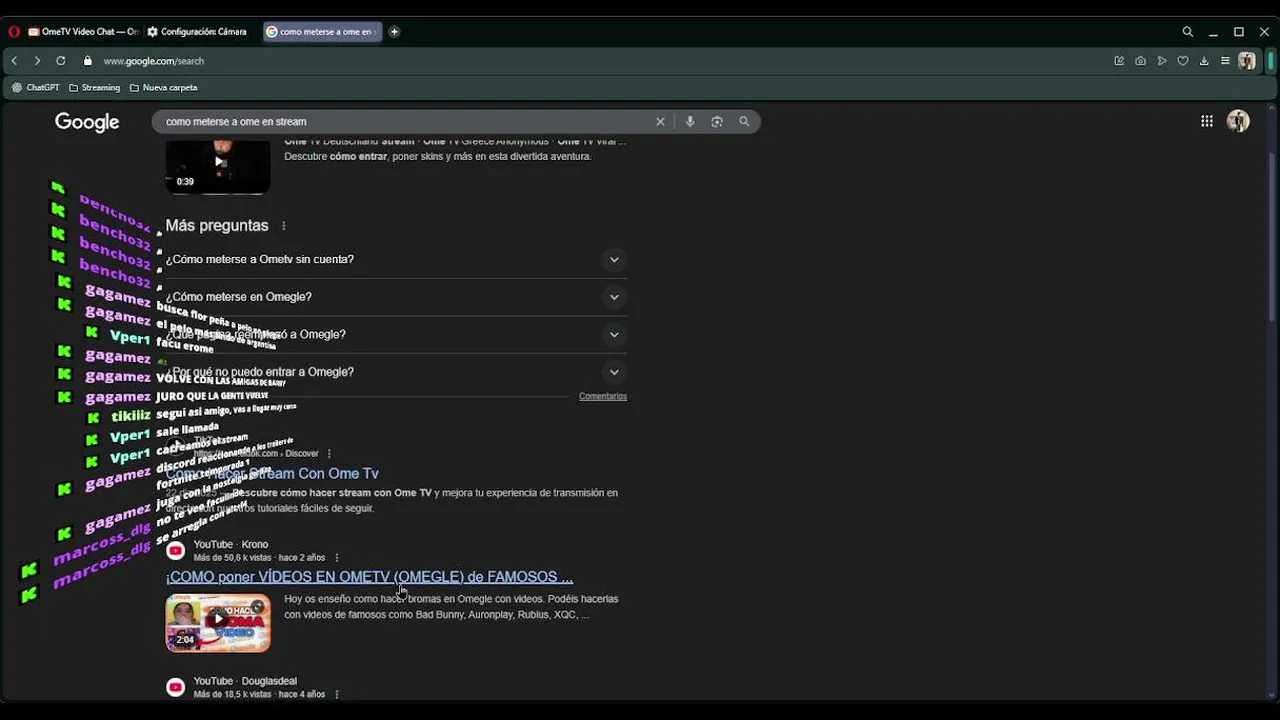Open the Google account avatar
Screen dimensions: 1280x720
[1238, 121]
